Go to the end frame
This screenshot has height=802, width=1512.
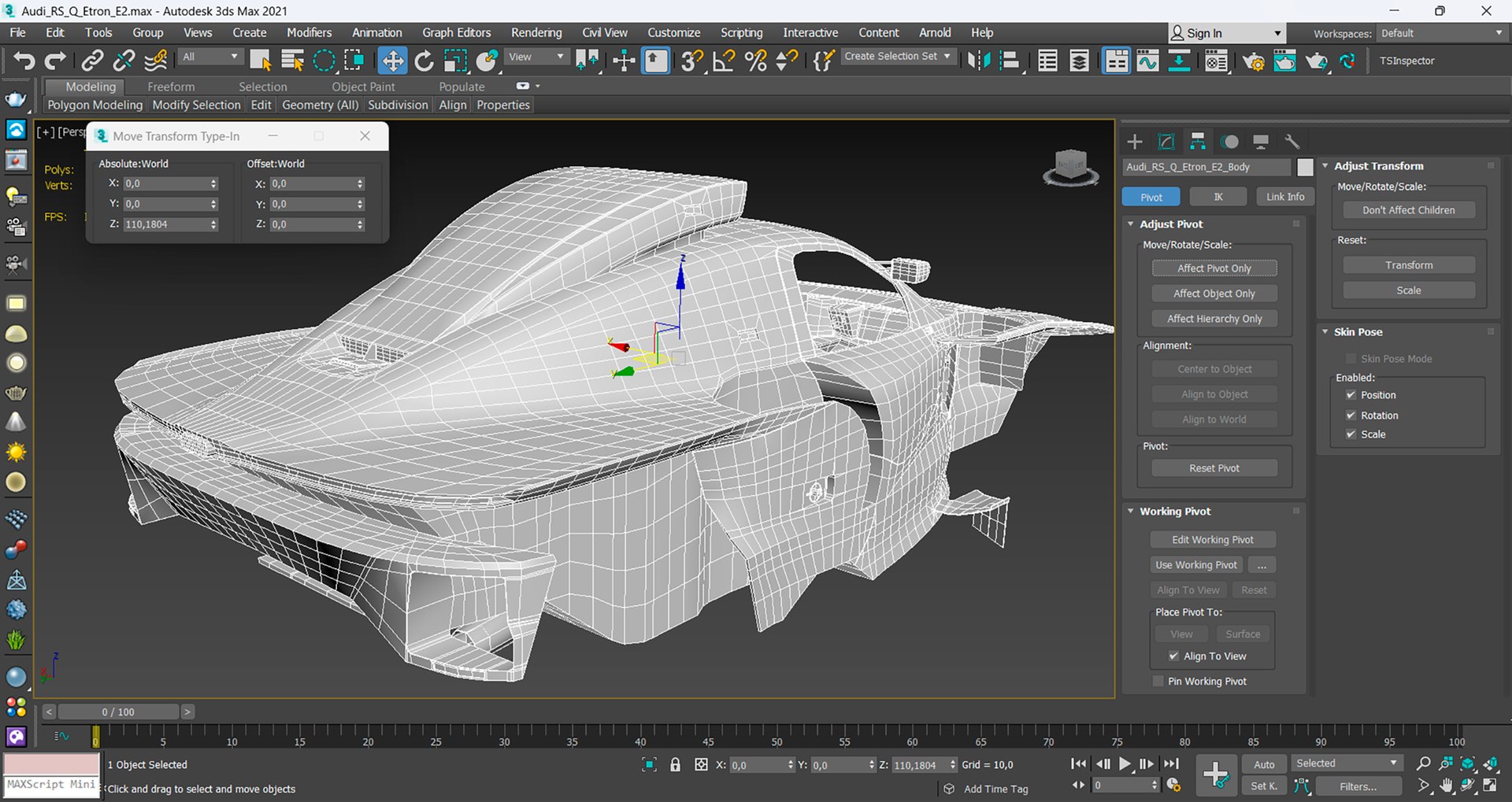coord(1171,763)
